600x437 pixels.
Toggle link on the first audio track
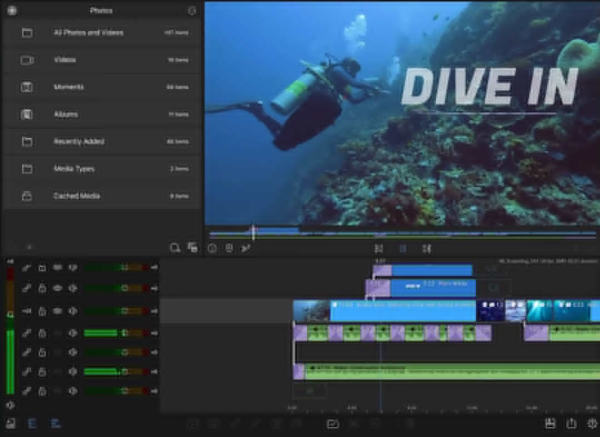pos(26,333)
